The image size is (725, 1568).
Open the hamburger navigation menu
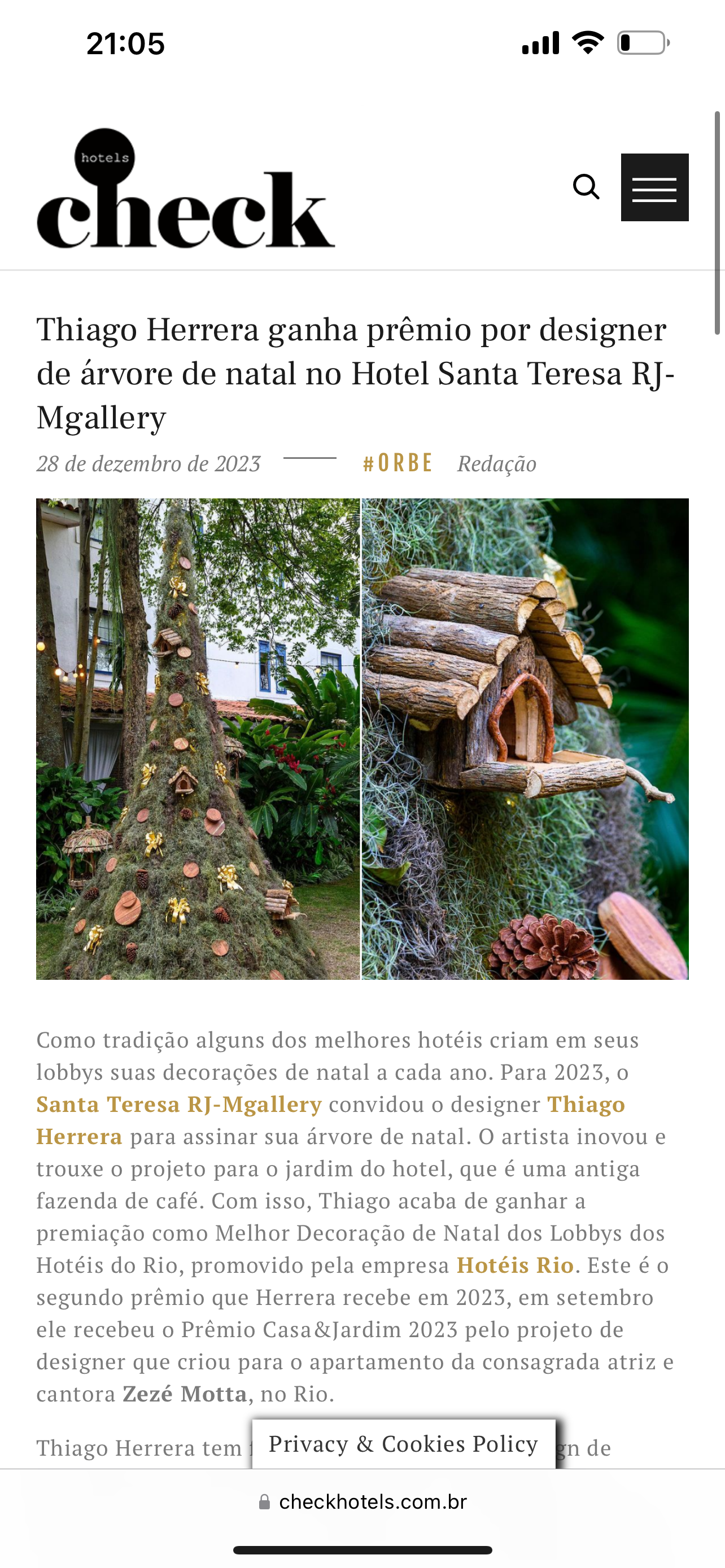pos(654,187)
